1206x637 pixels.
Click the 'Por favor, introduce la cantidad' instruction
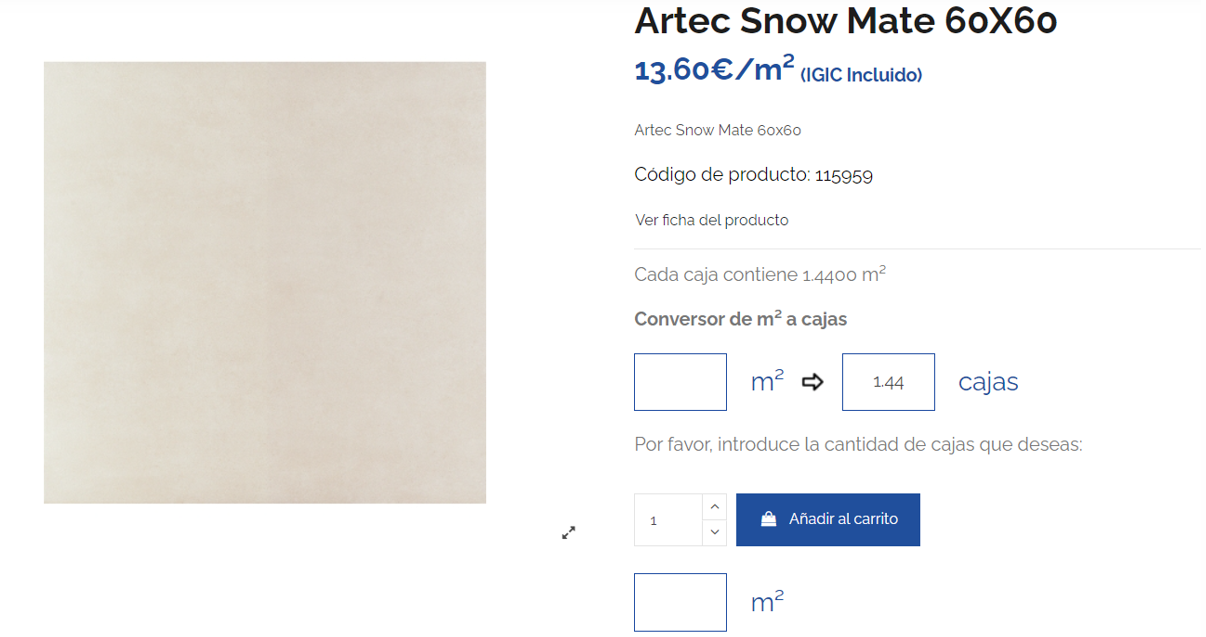(x=858, y=444)
